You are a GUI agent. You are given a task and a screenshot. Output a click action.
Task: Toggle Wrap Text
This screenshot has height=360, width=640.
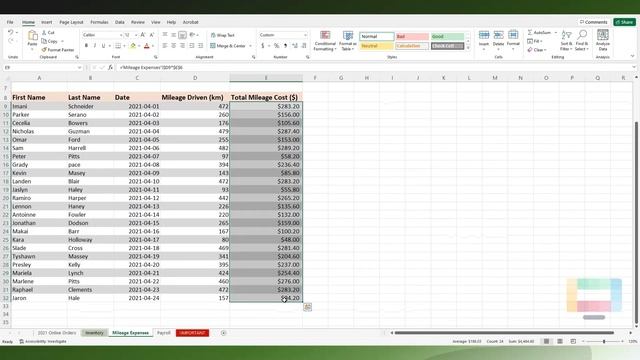(x=223, y=35)
